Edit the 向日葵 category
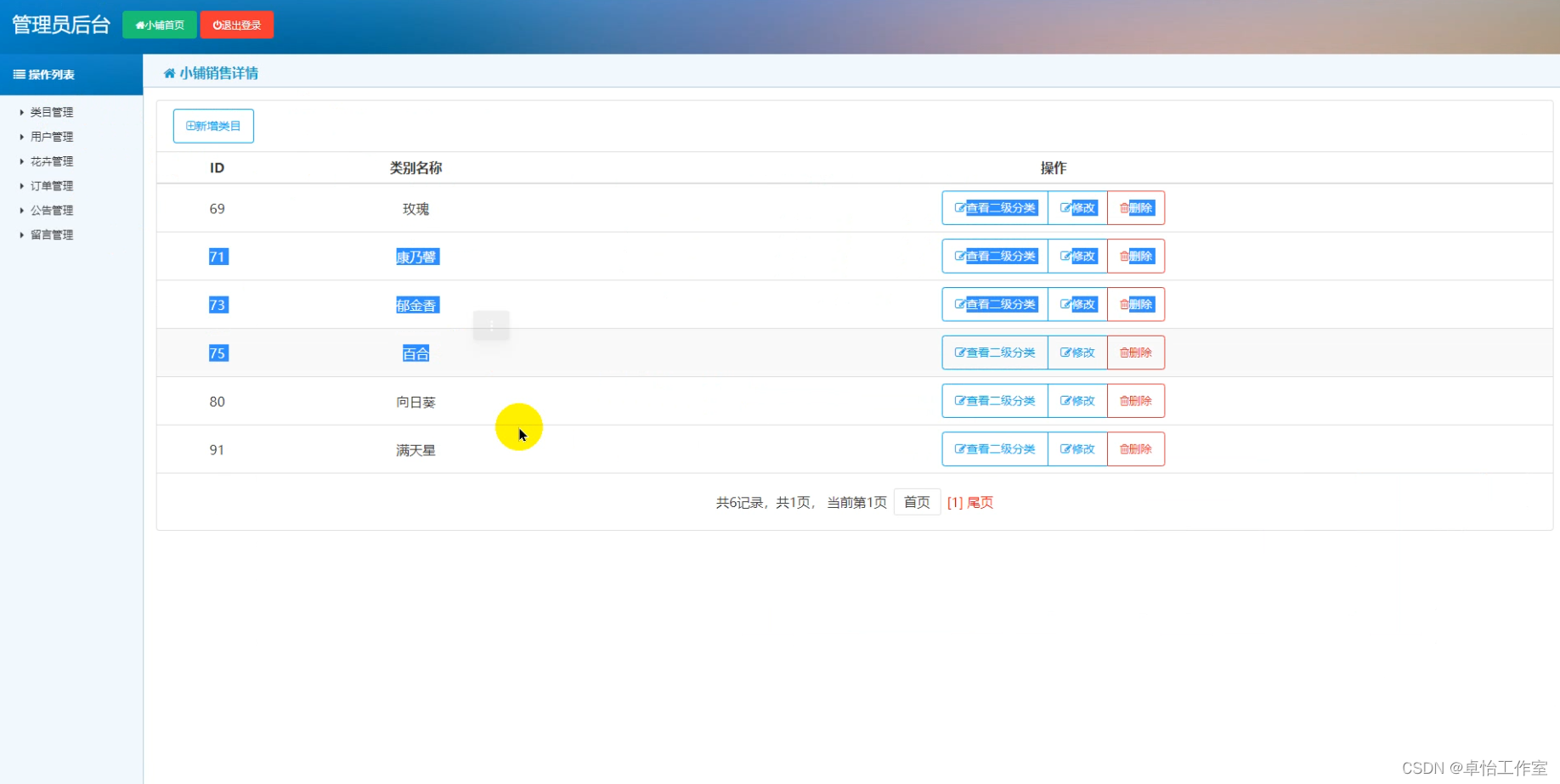This screenshot has height=784, width=1560. click(x=1077, y=401)
